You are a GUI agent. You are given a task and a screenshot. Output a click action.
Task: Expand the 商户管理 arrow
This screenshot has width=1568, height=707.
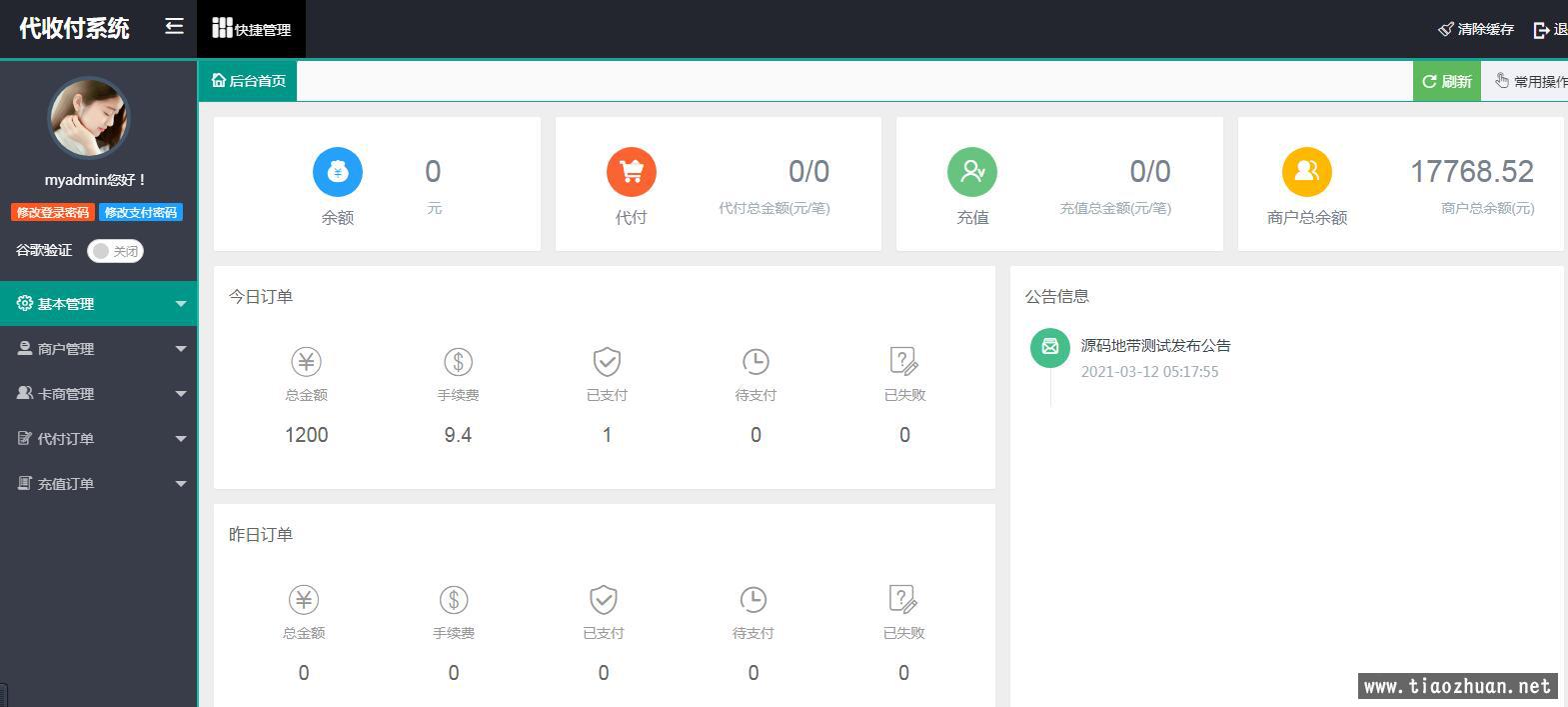click(x=181, y=349)
